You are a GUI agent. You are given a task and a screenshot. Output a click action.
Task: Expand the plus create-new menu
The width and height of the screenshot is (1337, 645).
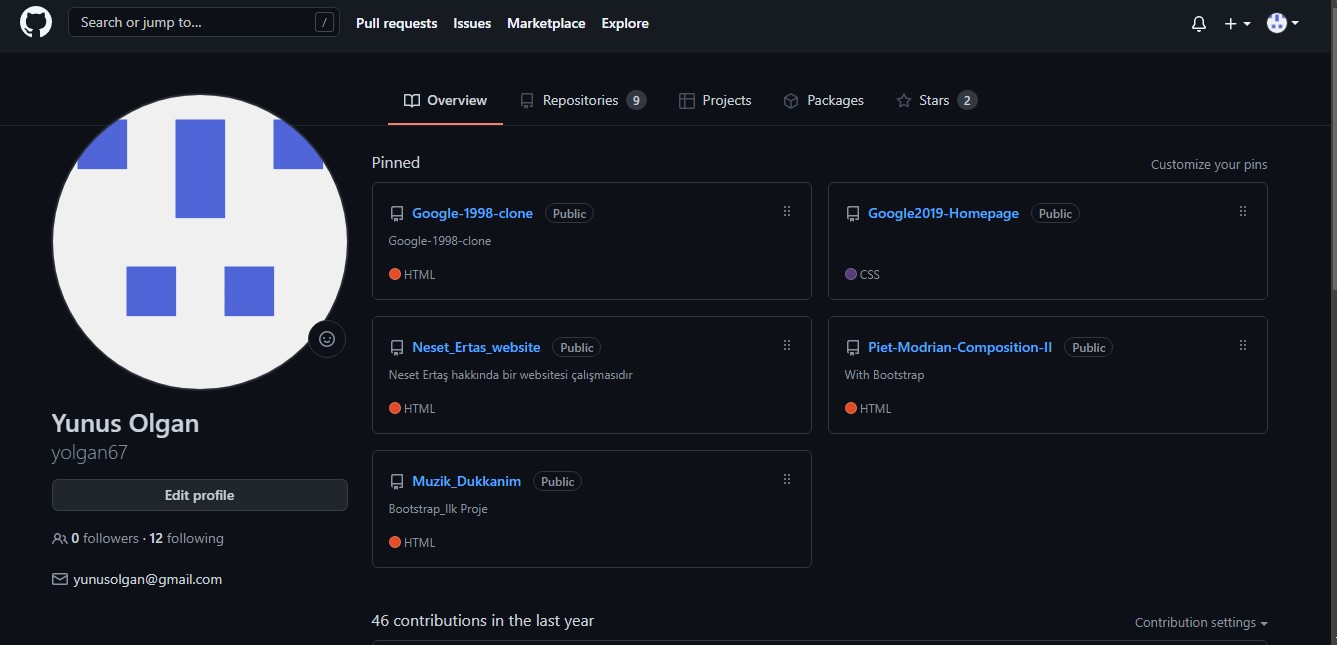point(1237,23)
